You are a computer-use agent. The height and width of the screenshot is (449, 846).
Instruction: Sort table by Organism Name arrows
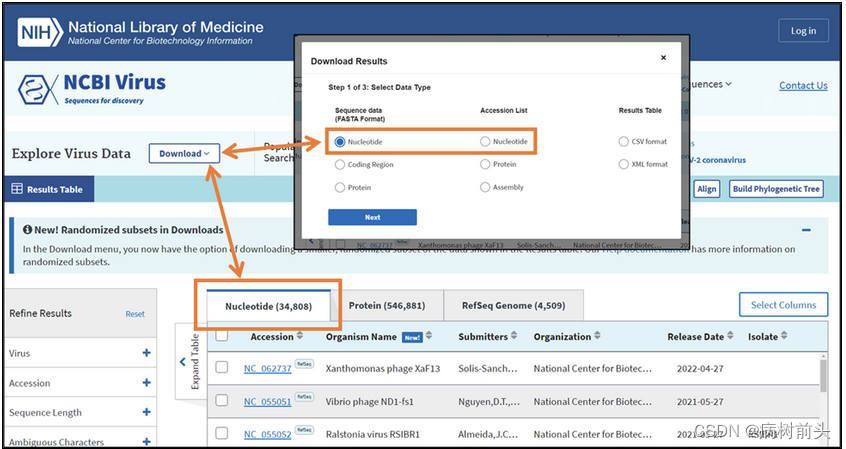pos(429,336)
